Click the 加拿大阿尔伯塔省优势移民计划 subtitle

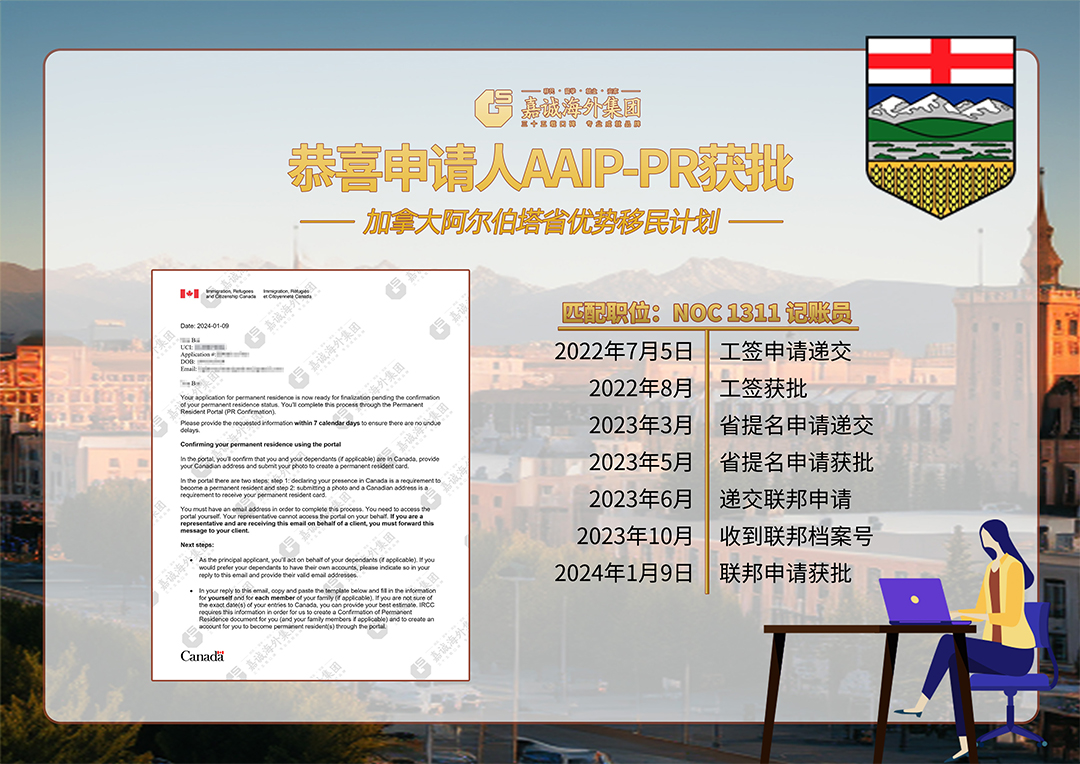point(540,222)
